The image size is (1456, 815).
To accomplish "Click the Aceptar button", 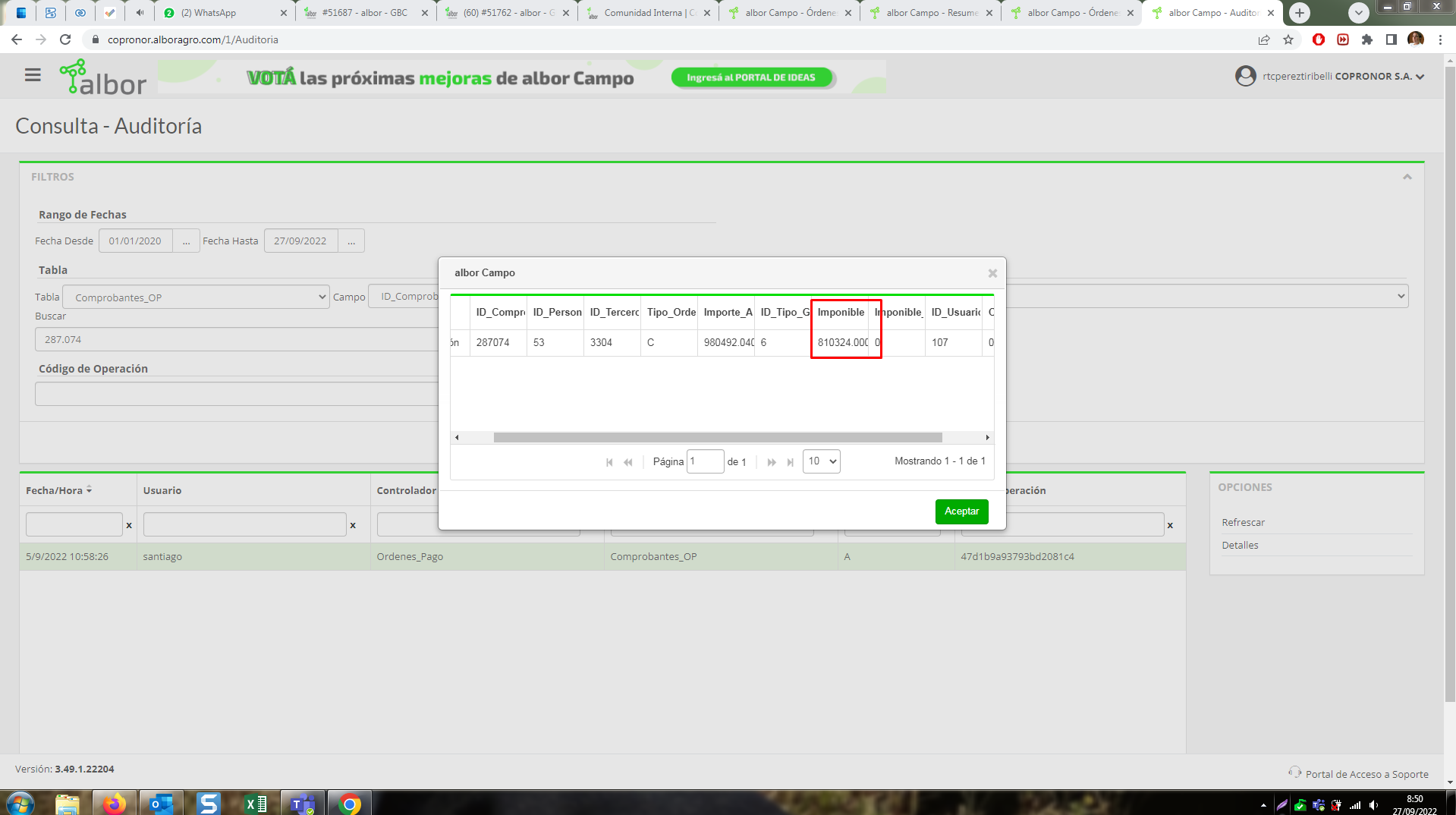I will coord(961,511).
